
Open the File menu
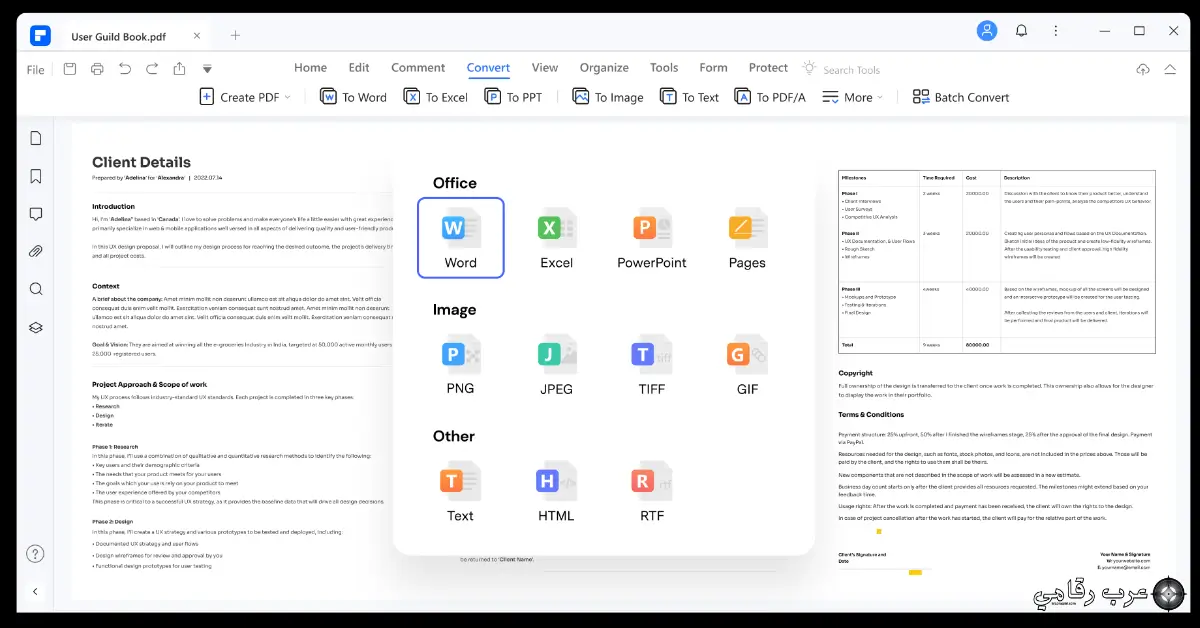[x=36, y=70]
